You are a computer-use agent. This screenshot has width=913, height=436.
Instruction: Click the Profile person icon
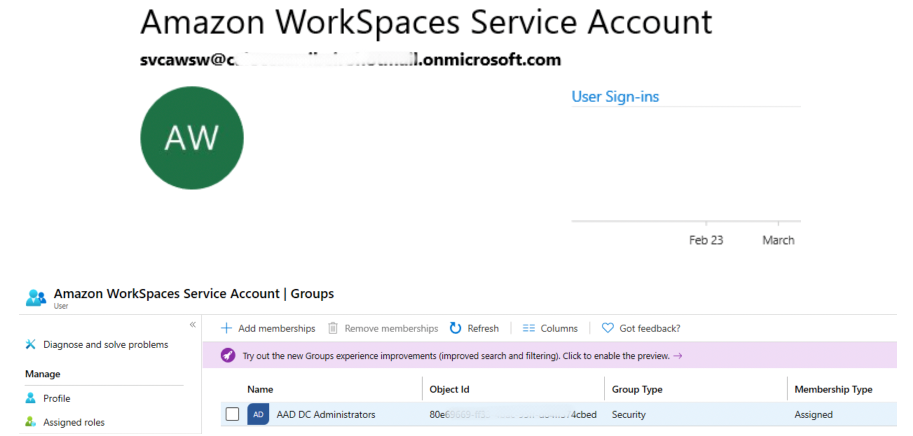coord(31,398)
